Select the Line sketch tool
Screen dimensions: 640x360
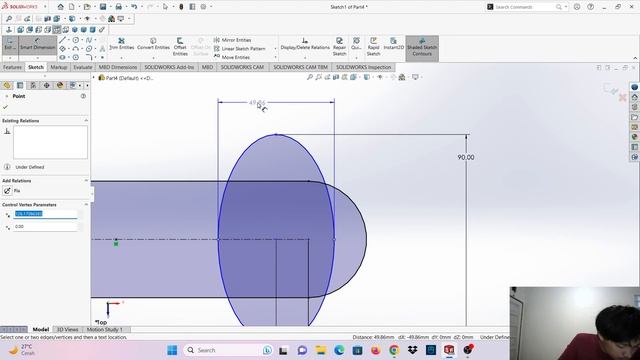click(x=62, y=40)
